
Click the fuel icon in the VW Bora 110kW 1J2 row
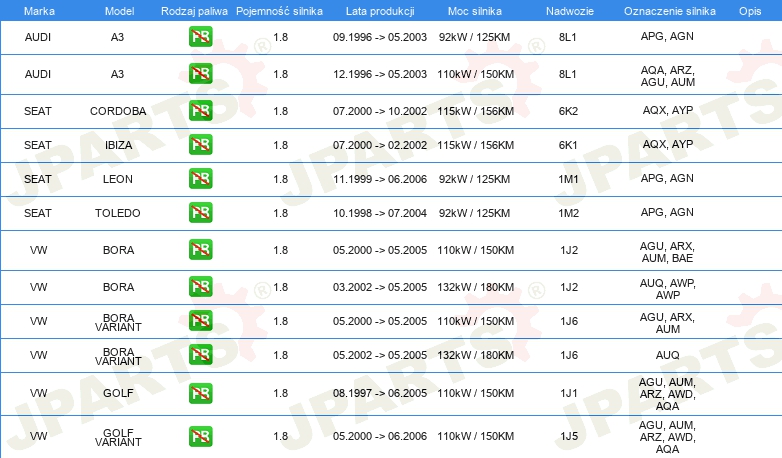pos(200,249)
